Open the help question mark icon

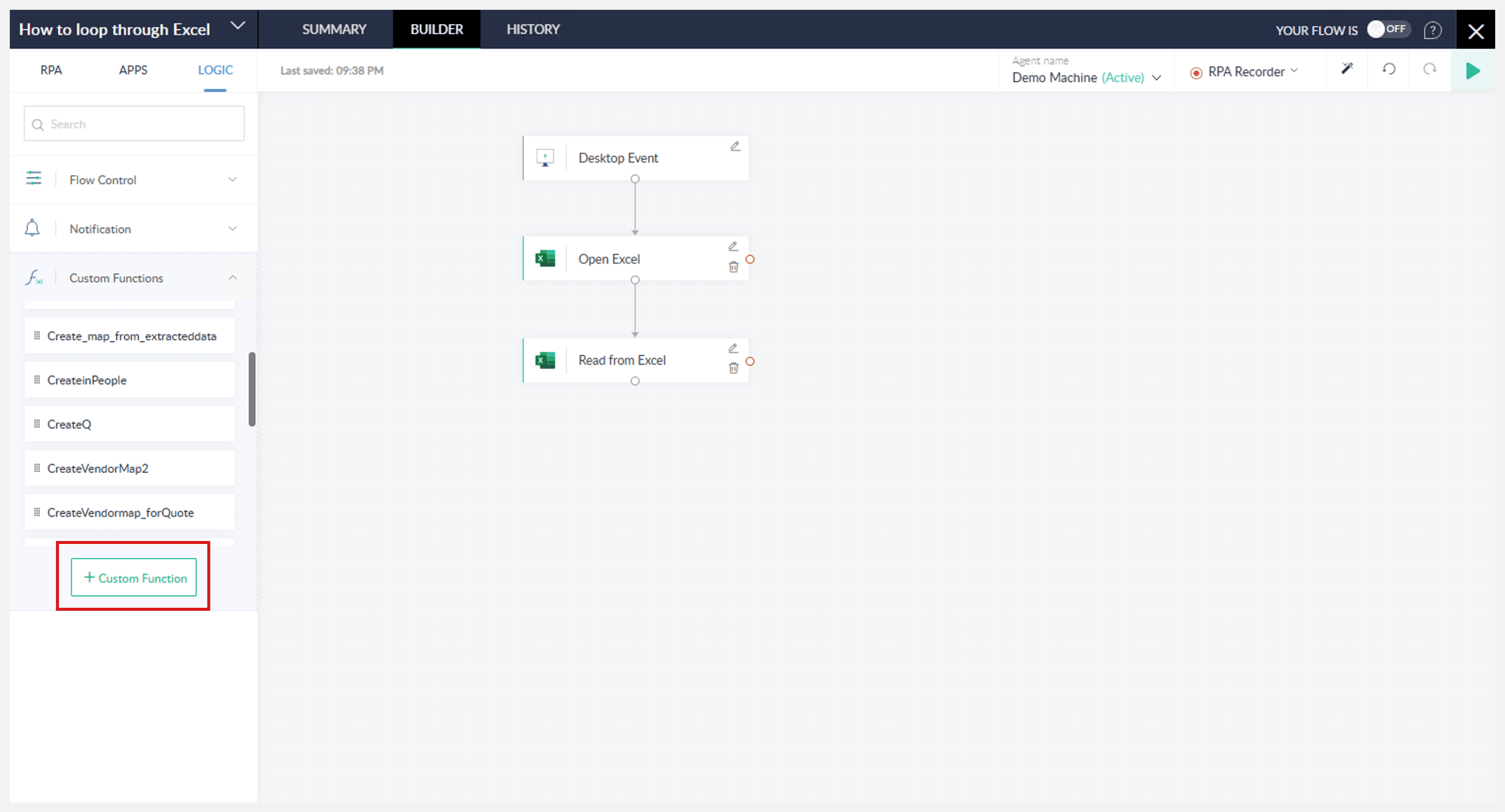pyautogui.click(x=1432, y=30)
